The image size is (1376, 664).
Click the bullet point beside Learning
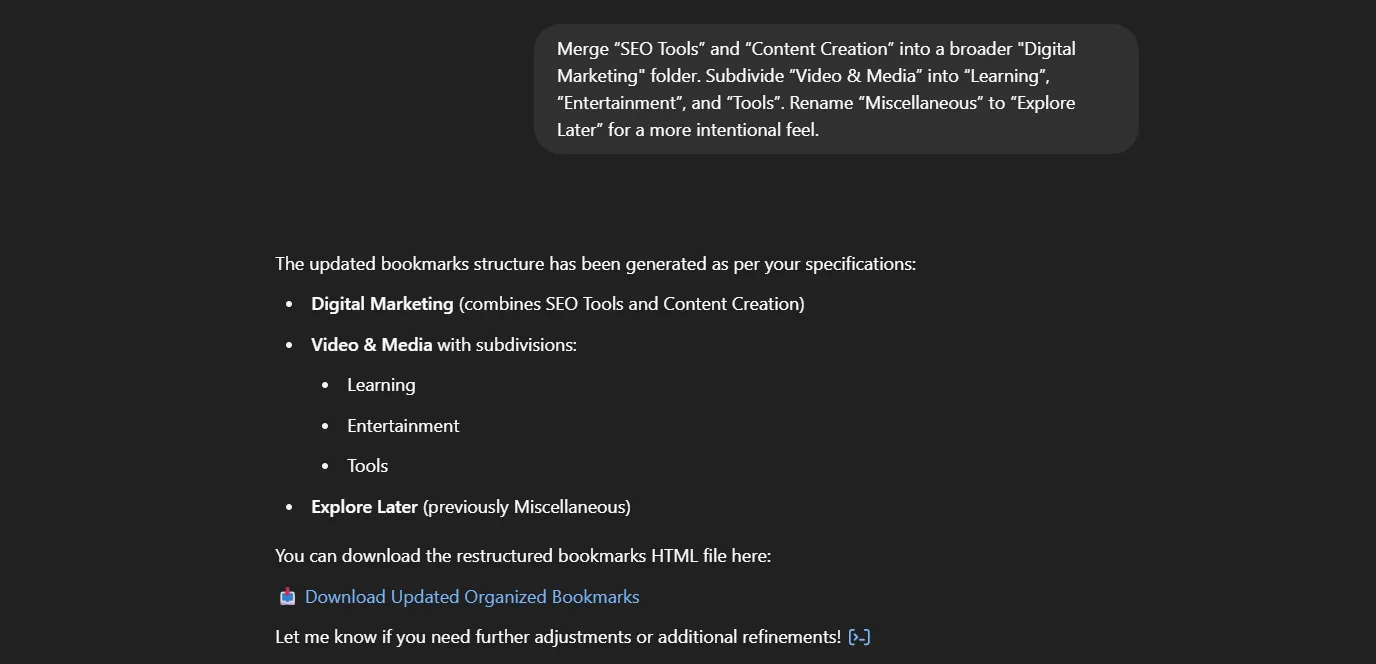pos(324,384)
